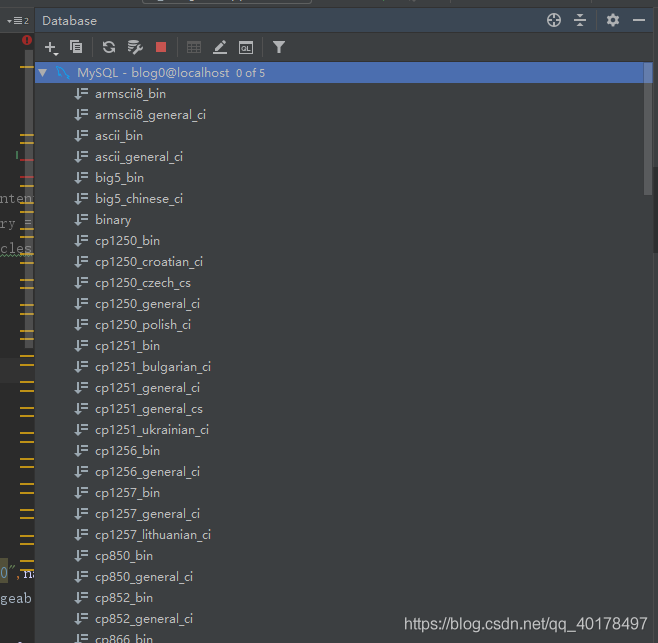The image size is (658, 643).
Task: Click the Collapse All icon in header
Action: click(581, 20)
